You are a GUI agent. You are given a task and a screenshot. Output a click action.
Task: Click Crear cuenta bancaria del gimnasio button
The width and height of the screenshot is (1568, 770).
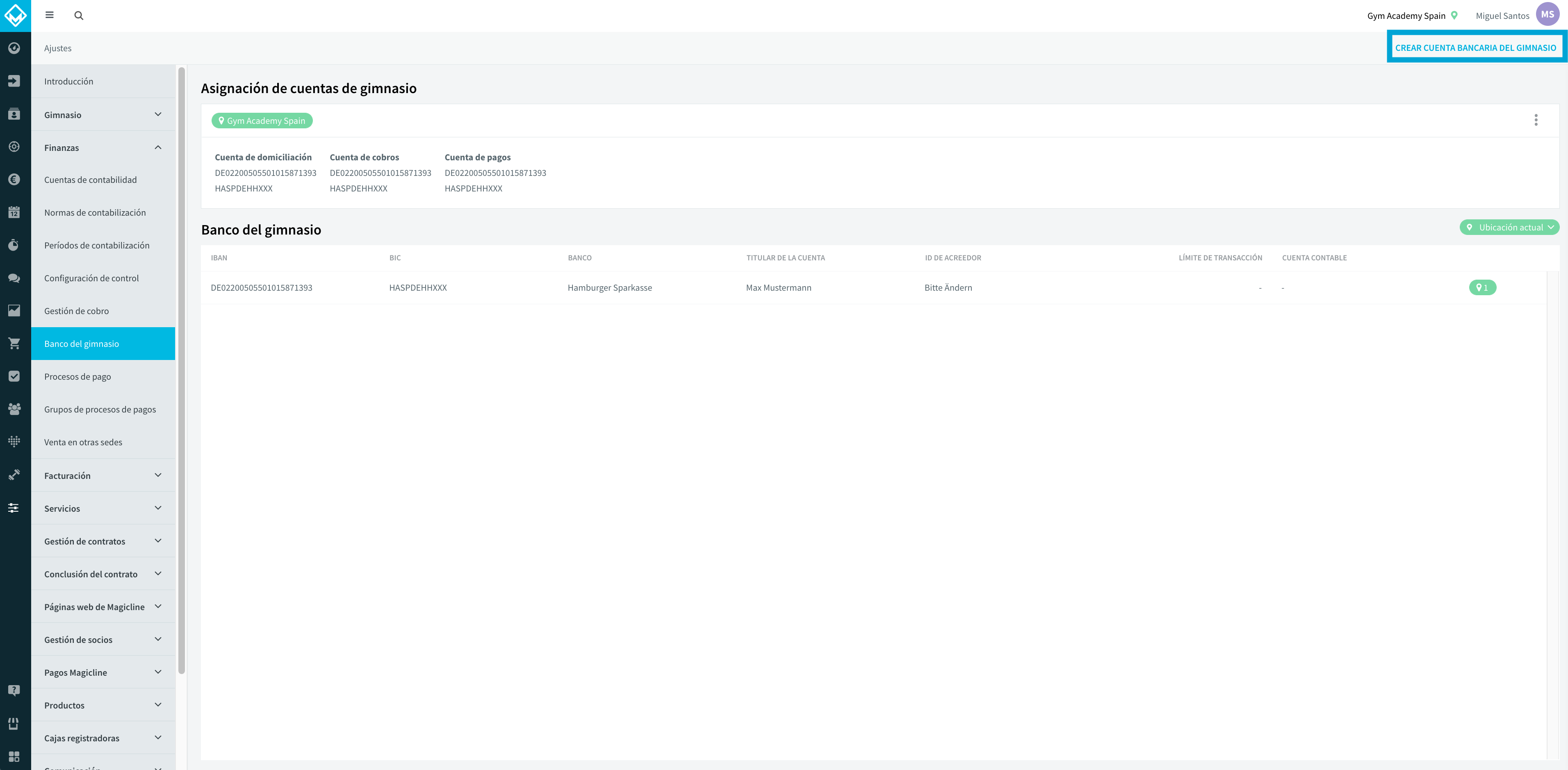1475,48
